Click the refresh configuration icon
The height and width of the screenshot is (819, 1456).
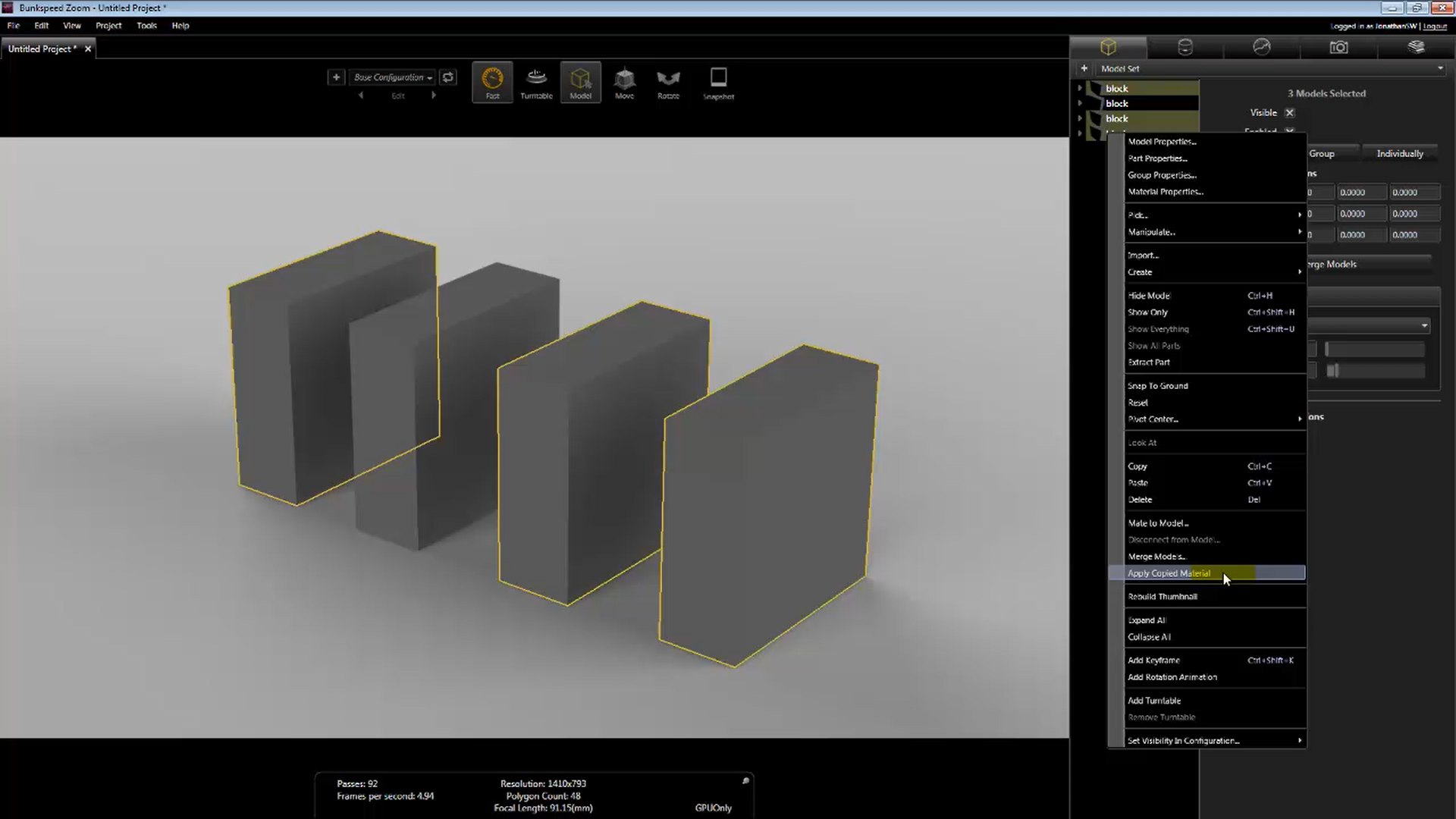click(448, 77)
